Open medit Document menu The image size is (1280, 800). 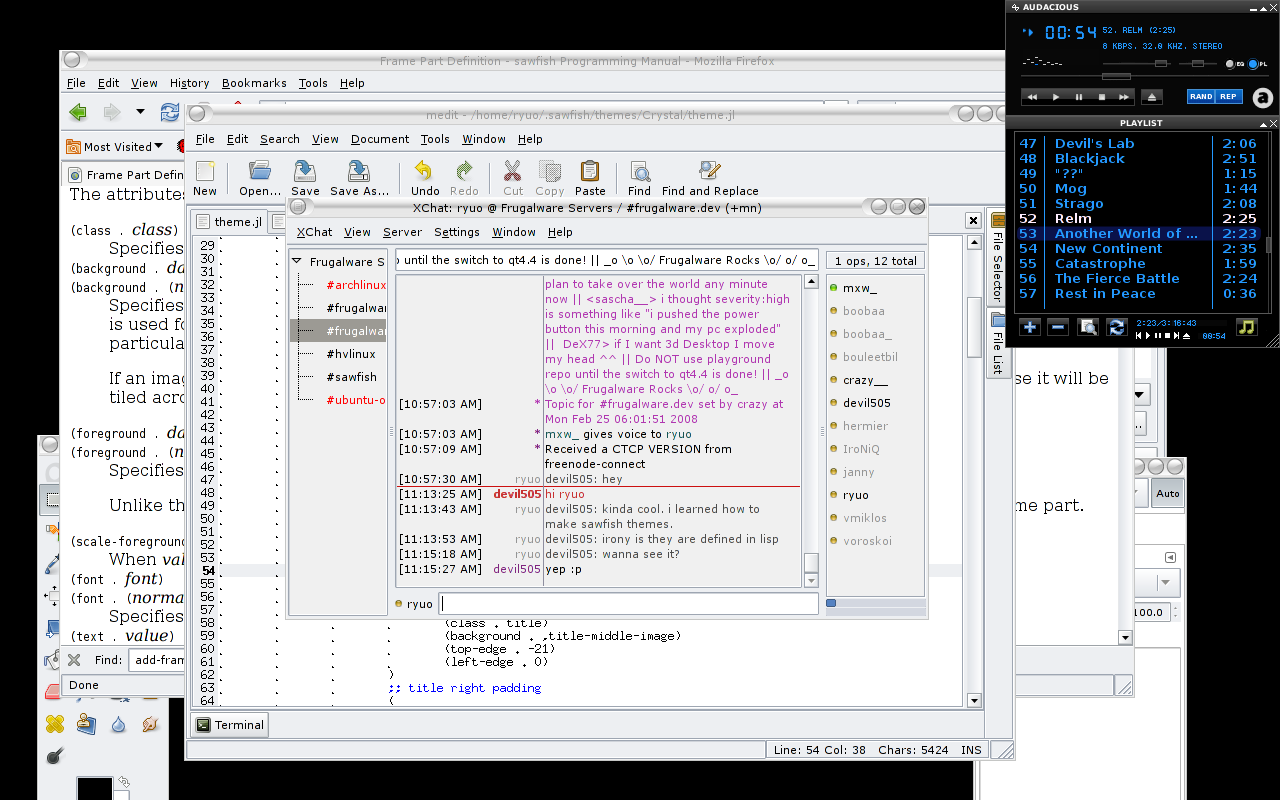tap(380, 139)
